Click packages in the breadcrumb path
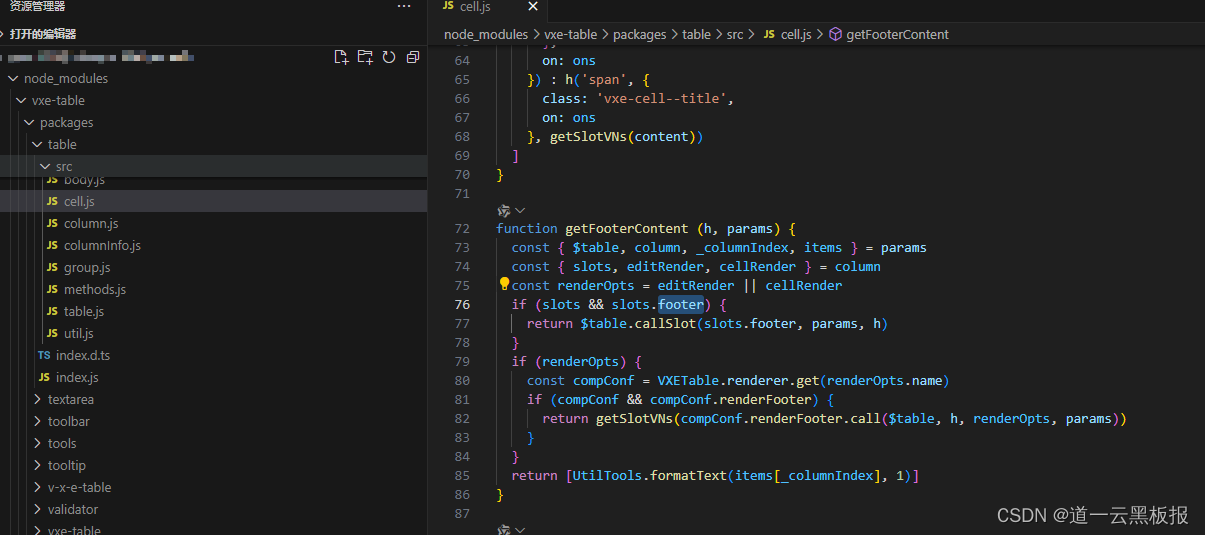 click(639, 34)
